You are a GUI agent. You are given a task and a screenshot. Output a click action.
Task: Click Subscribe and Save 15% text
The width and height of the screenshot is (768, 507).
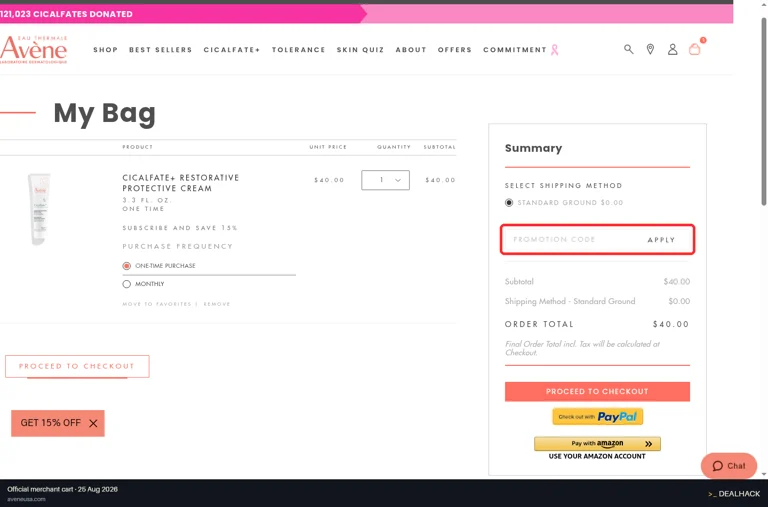(180, 228)
